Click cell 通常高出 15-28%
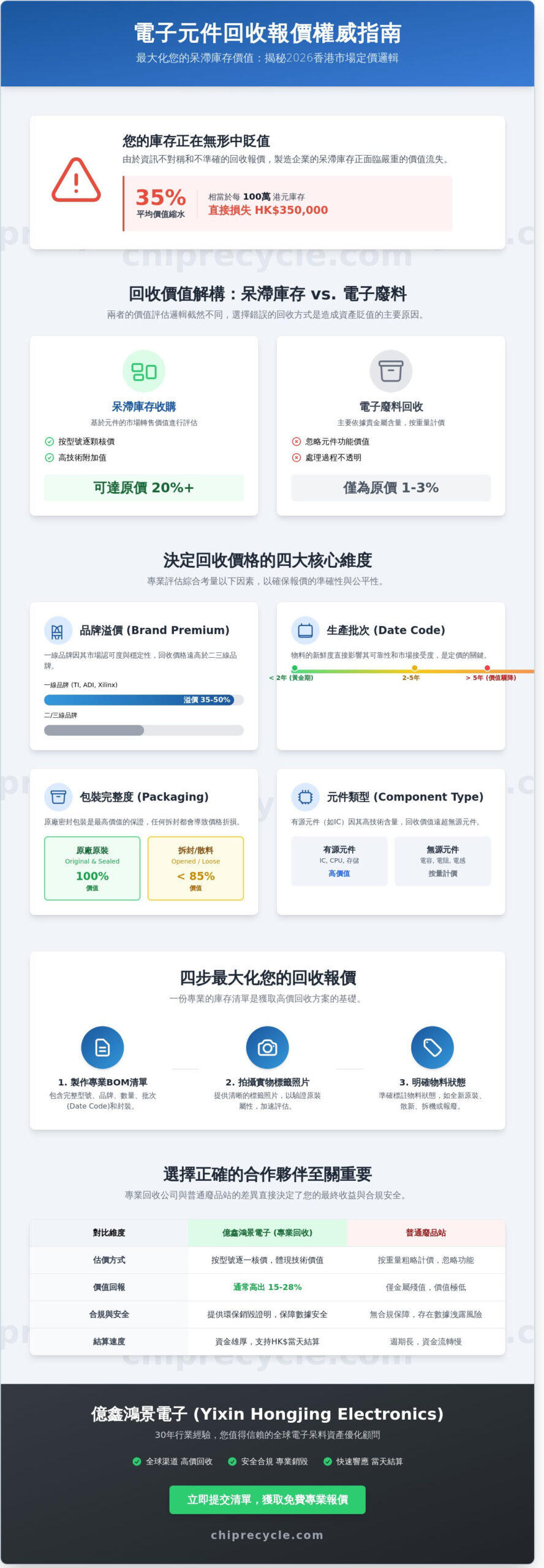 pyautogui.click(x=267, y=1287)
